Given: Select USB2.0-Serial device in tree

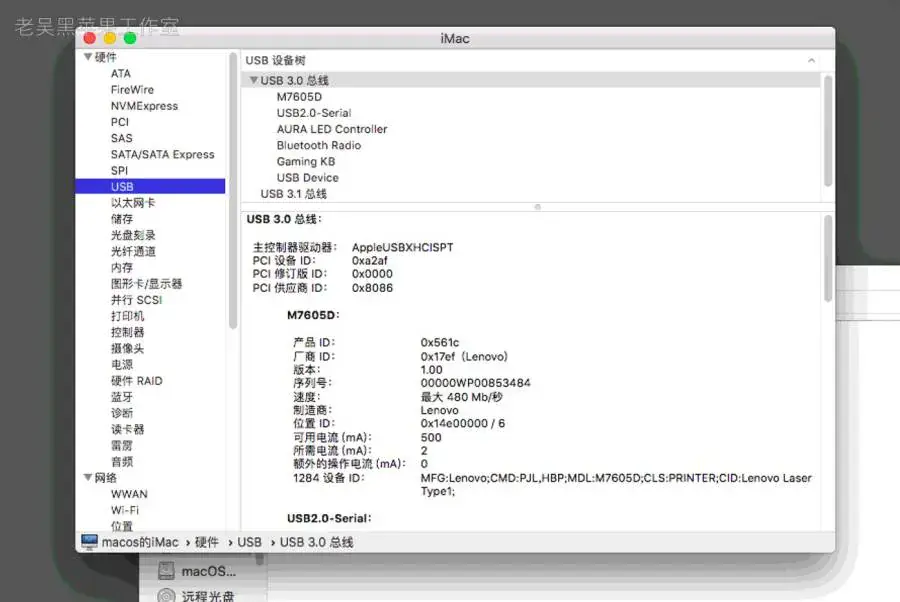Looking at the screenshot, I should tap(313, 112).
